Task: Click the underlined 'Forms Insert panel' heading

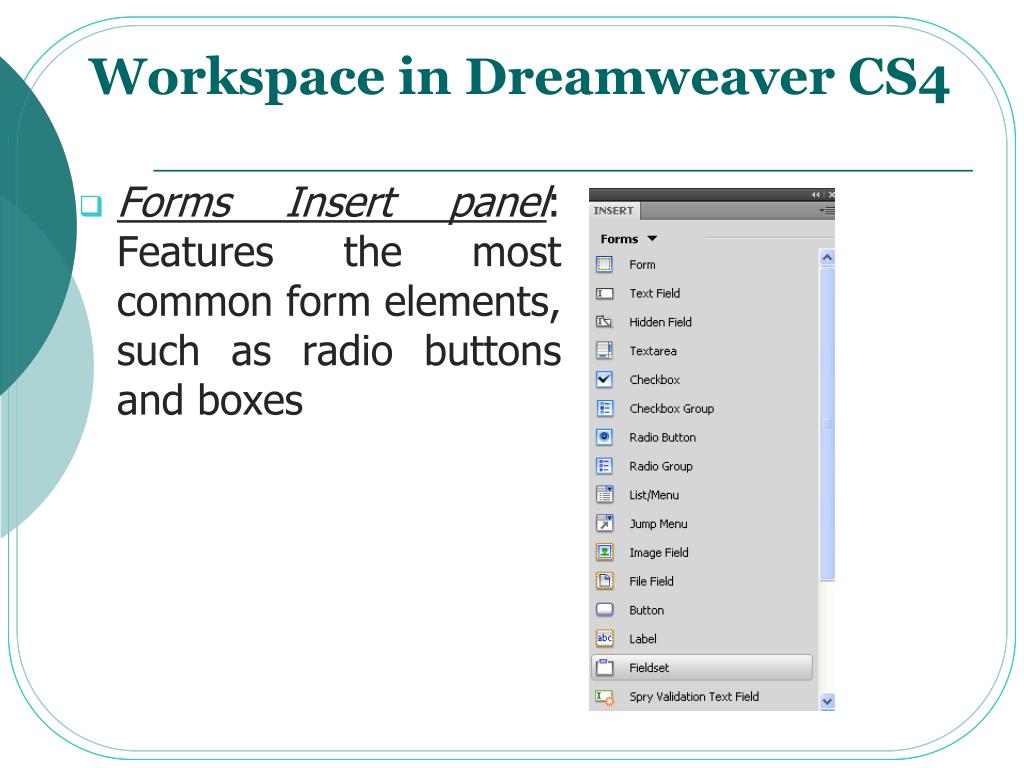Action: tap(332, 202)
